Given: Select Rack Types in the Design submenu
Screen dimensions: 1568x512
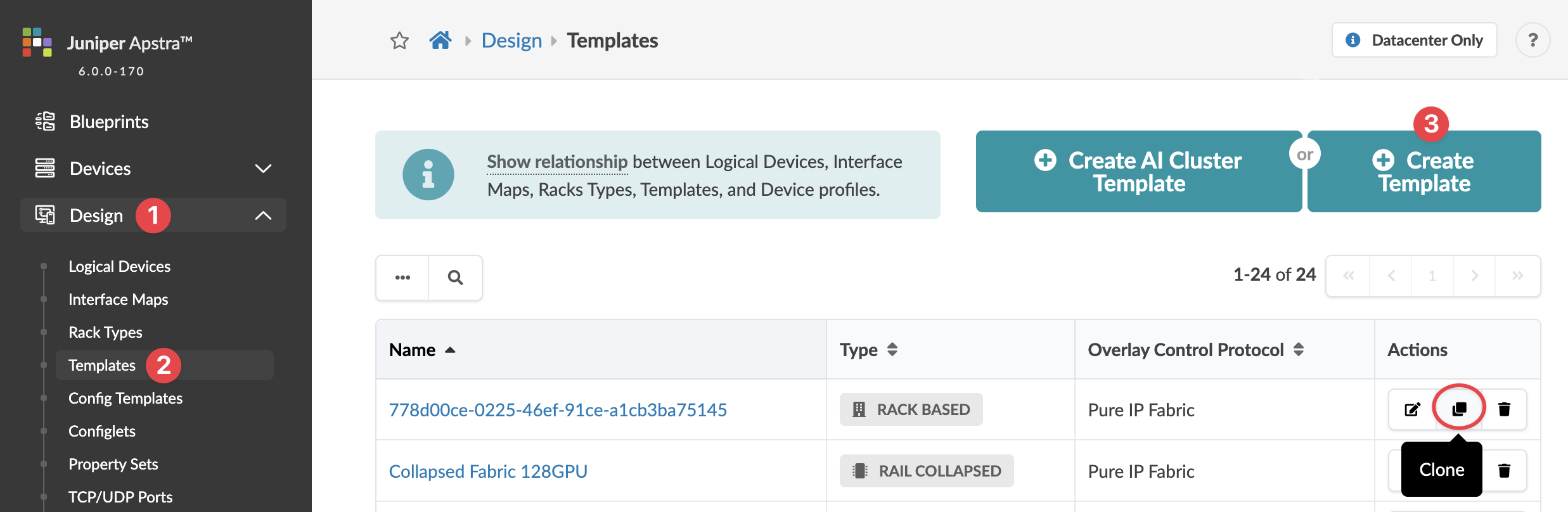Looking at the screenshot, I should pos(105,332).
